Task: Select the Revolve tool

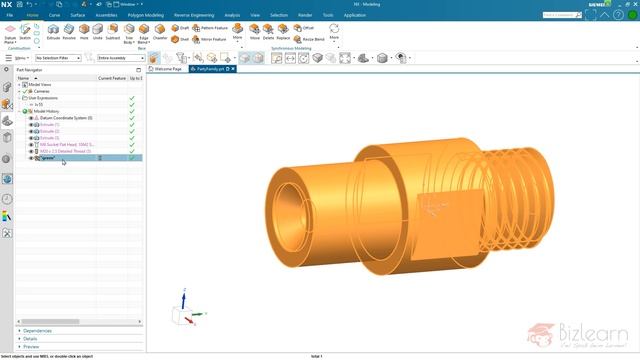Action: 69,32
